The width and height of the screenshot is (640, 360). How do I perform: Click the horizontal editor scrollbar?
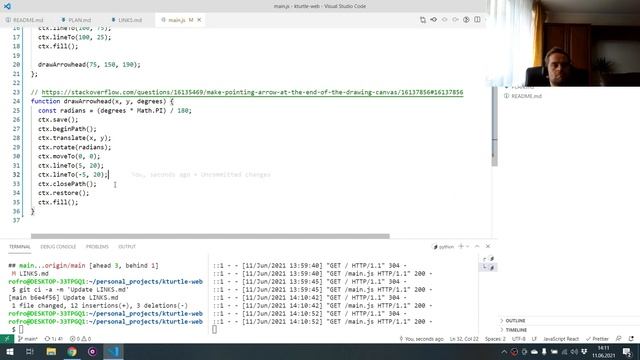click(210, 236)
